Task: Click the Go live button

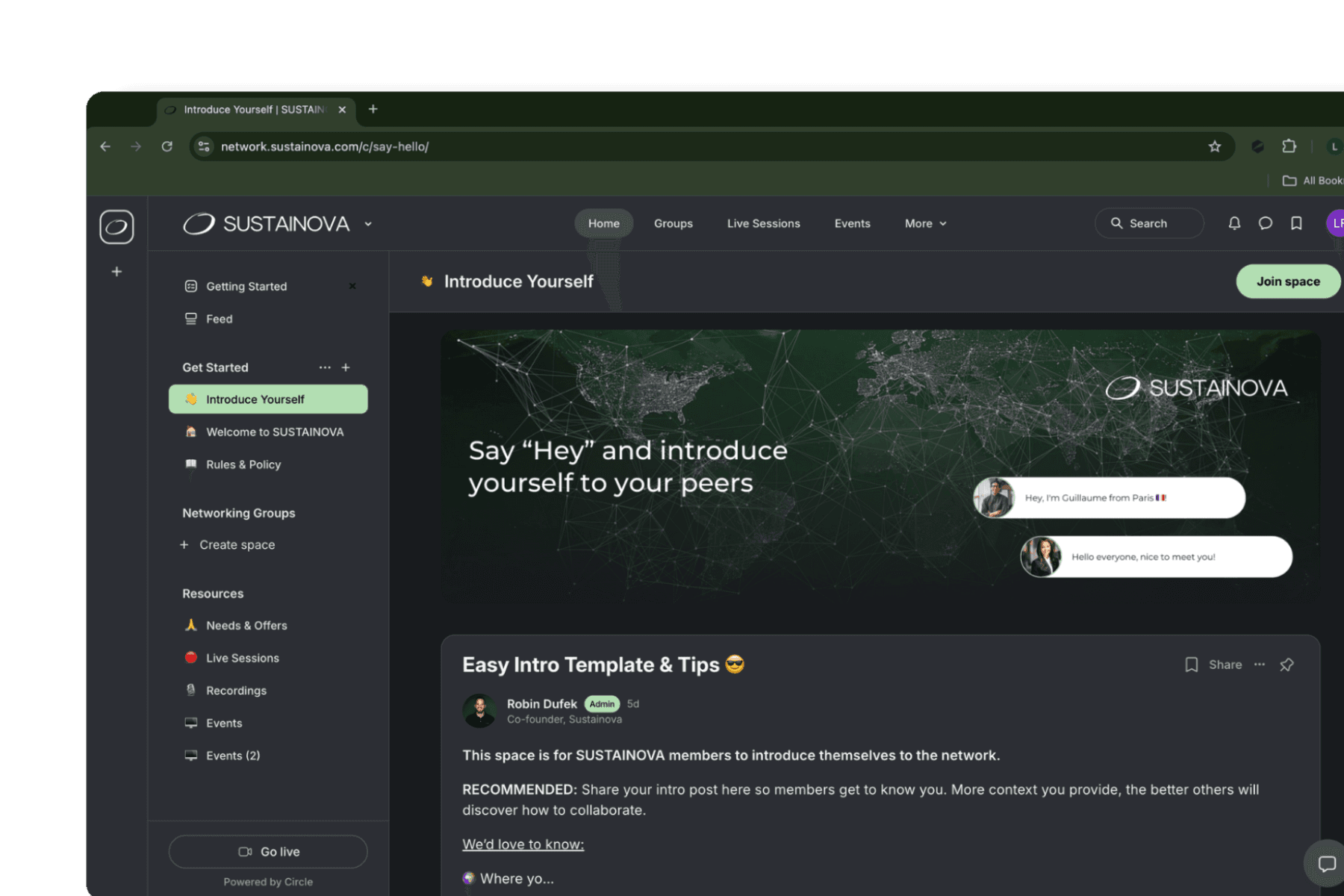Action: [x=268, y=851]
